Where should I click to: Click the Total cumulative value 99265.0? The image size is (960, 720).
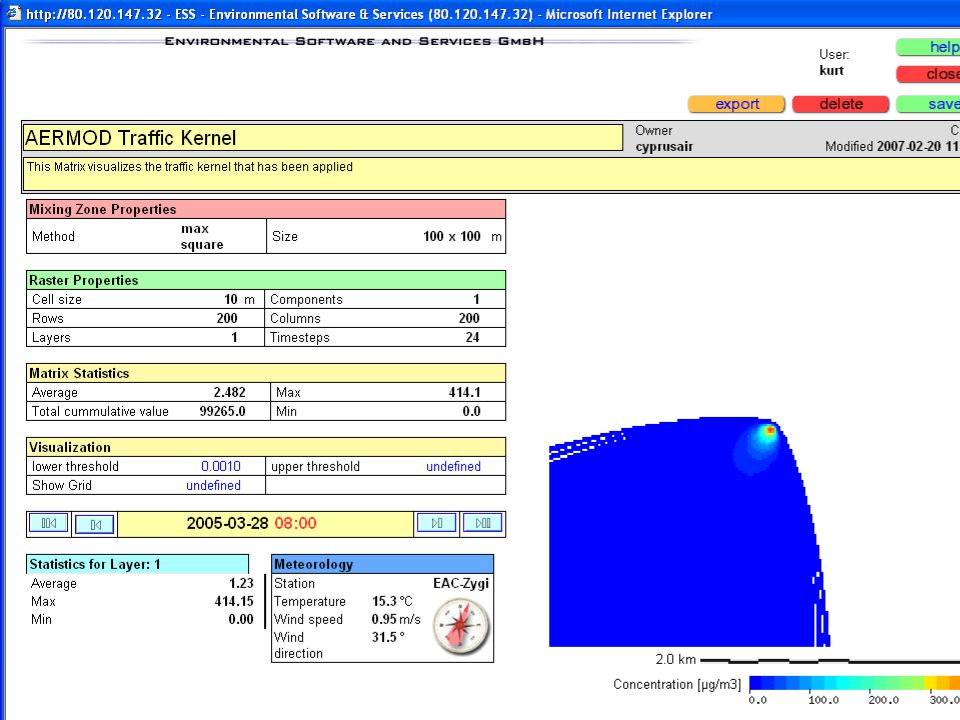click(223, 411)
